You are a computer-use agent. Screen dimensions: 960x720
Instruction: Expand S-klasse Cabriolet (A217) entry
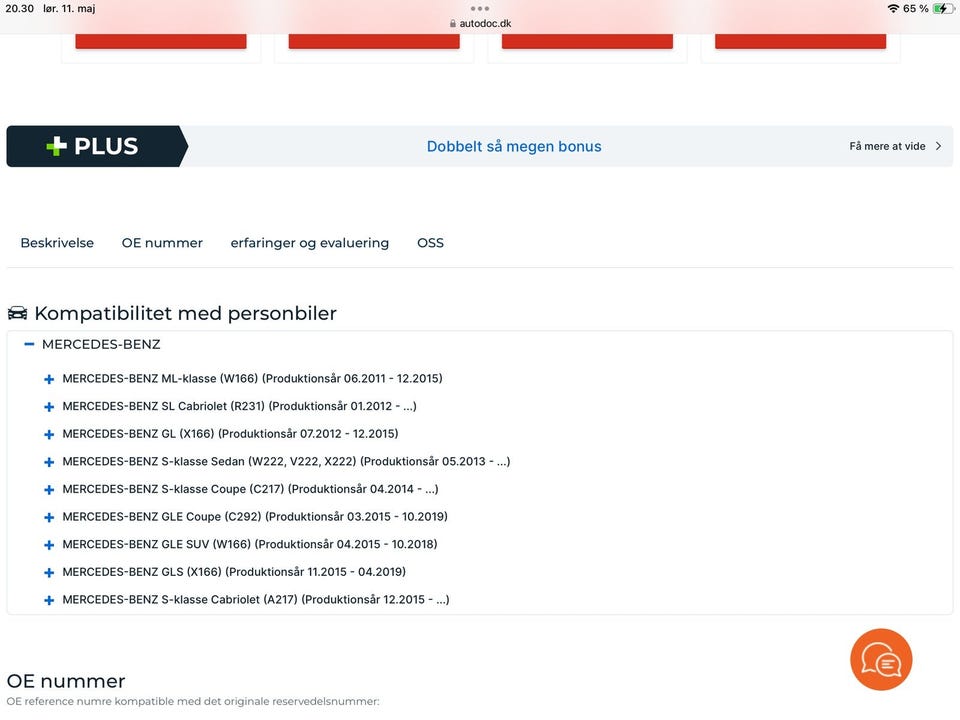pos(49,600)
